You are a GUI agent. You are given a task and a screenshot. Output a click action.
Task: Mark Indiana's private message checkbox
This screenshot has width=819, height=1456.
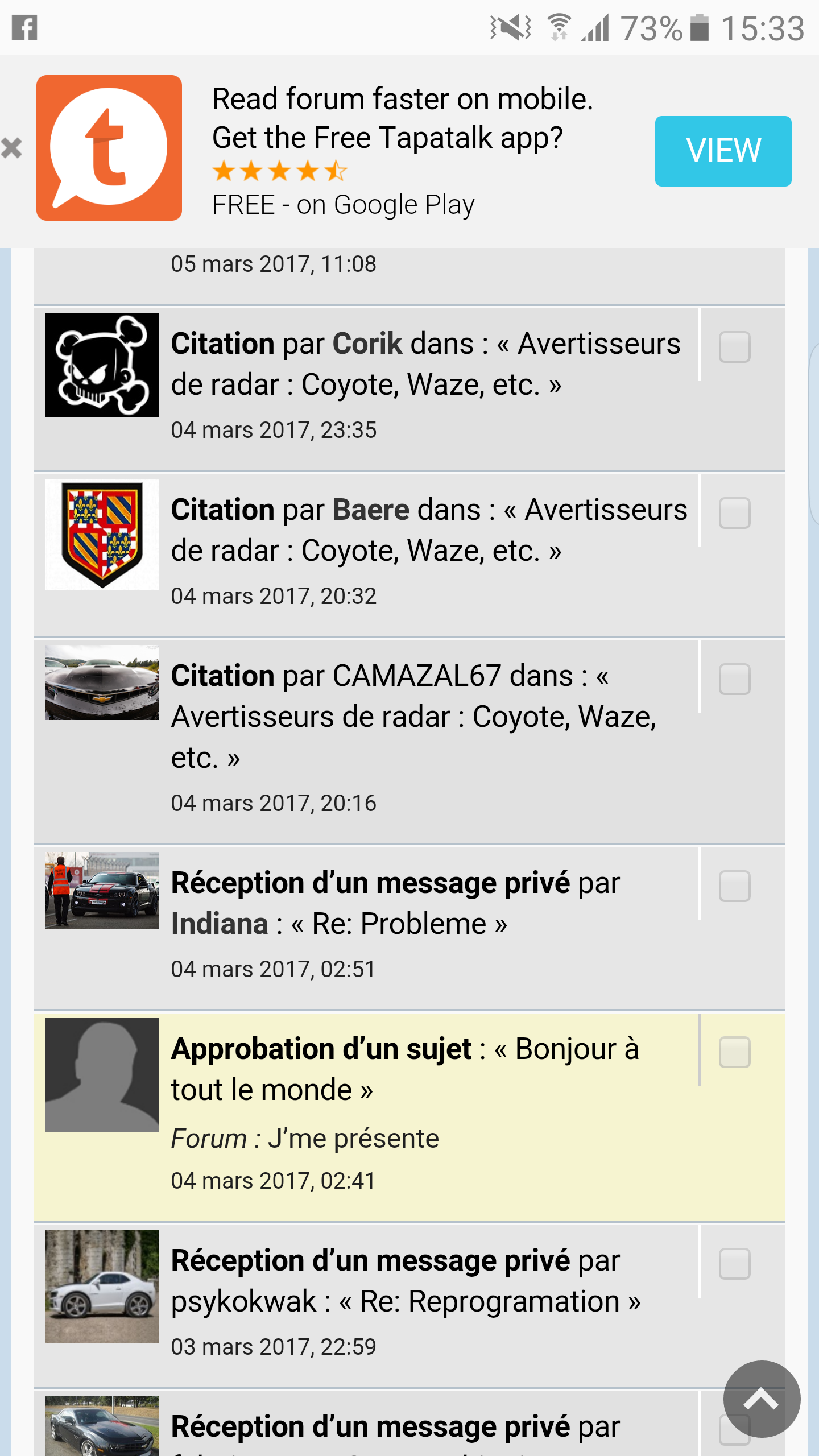734,886
